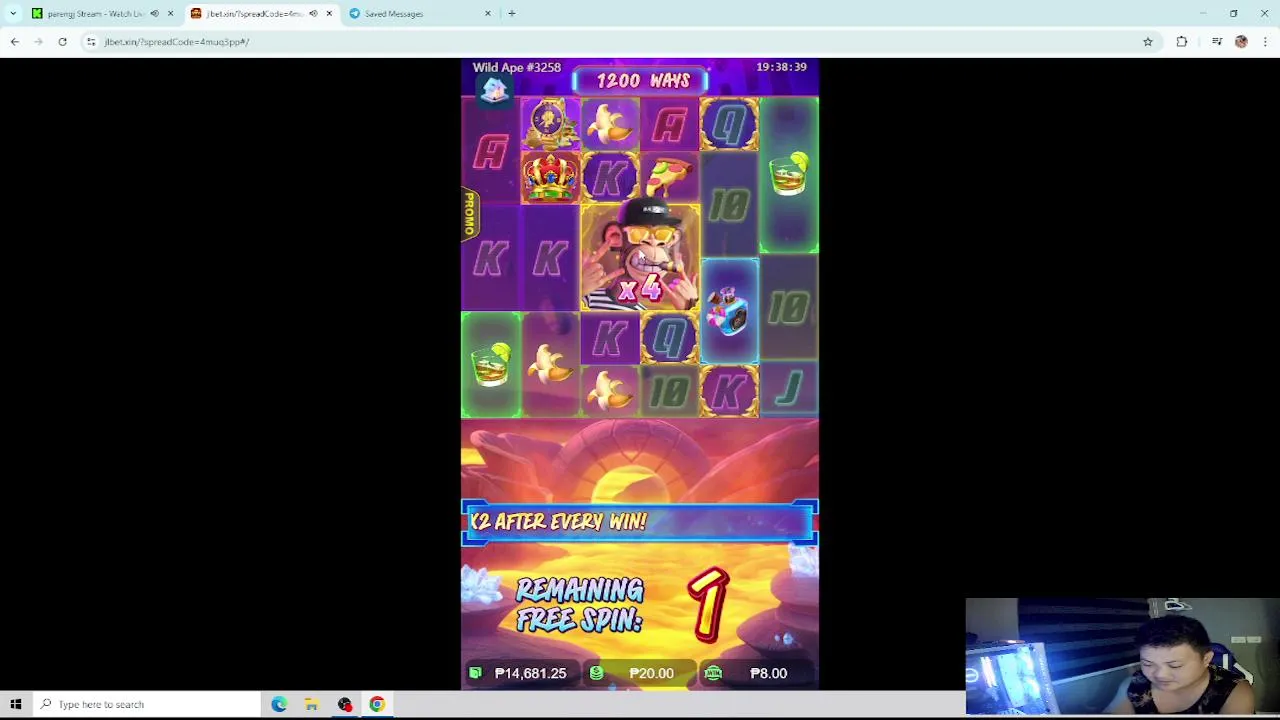The width and height of the screenshot is (1280, 720).
Task: Click the green J symbol
Action: pyautogui.click(x=789, y=390)
